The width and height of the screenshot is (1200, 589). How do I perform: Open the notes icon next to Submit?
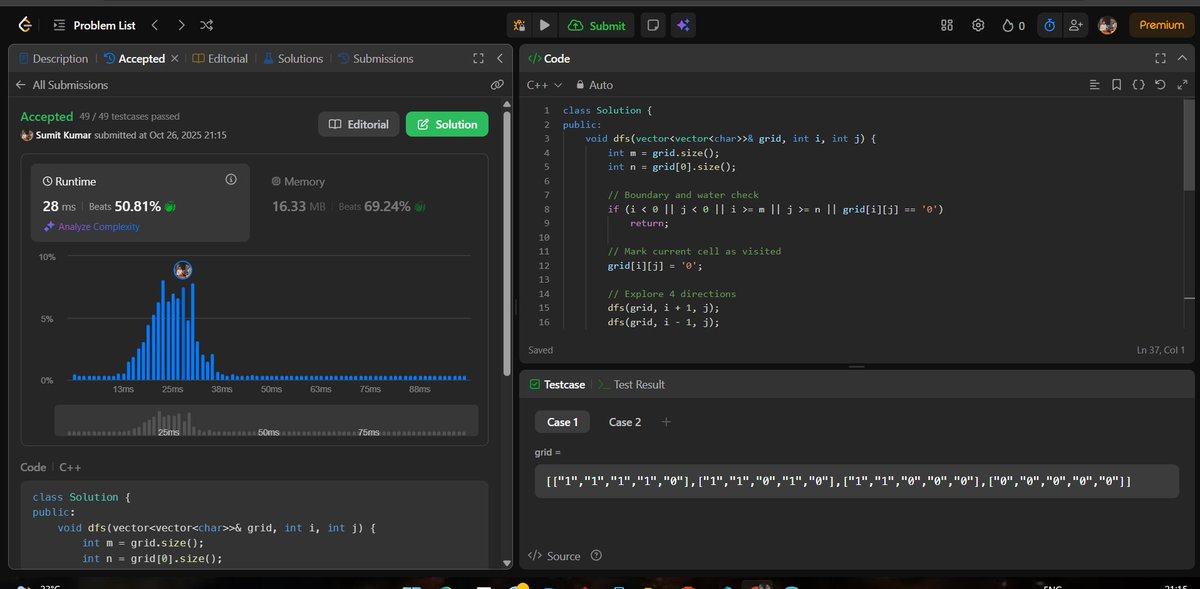pyautogui.click(x=652, y=25)
